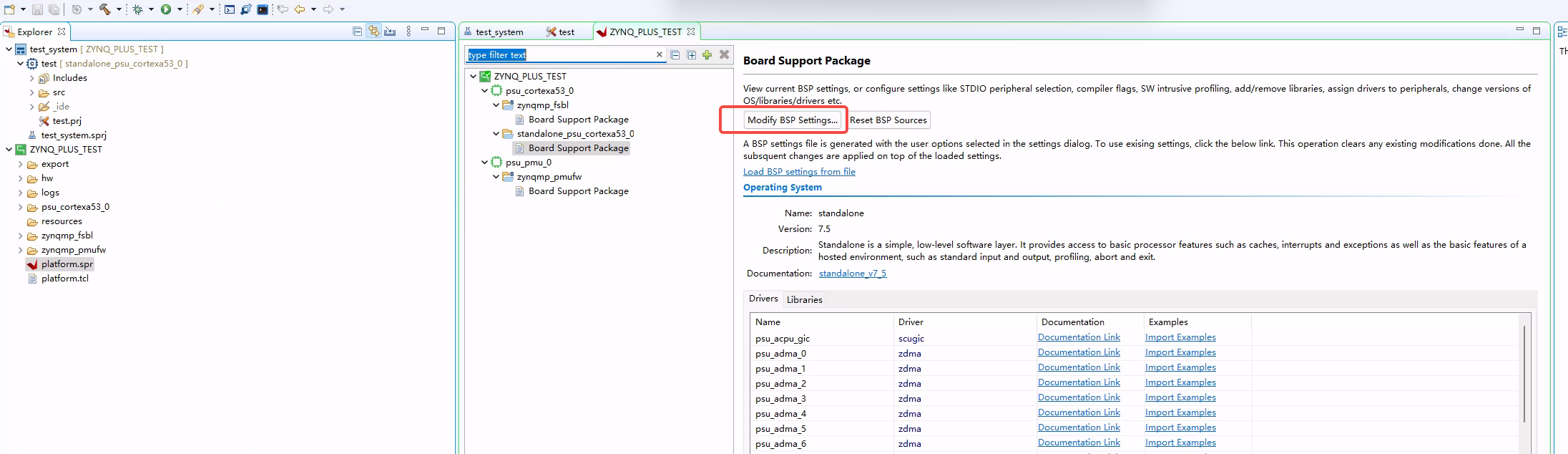Image resolution: width=1568 pixels, height=454 pixels.
Task: Click the drivers table vertical scrollbar
Action: click(x=1524, y=374)
